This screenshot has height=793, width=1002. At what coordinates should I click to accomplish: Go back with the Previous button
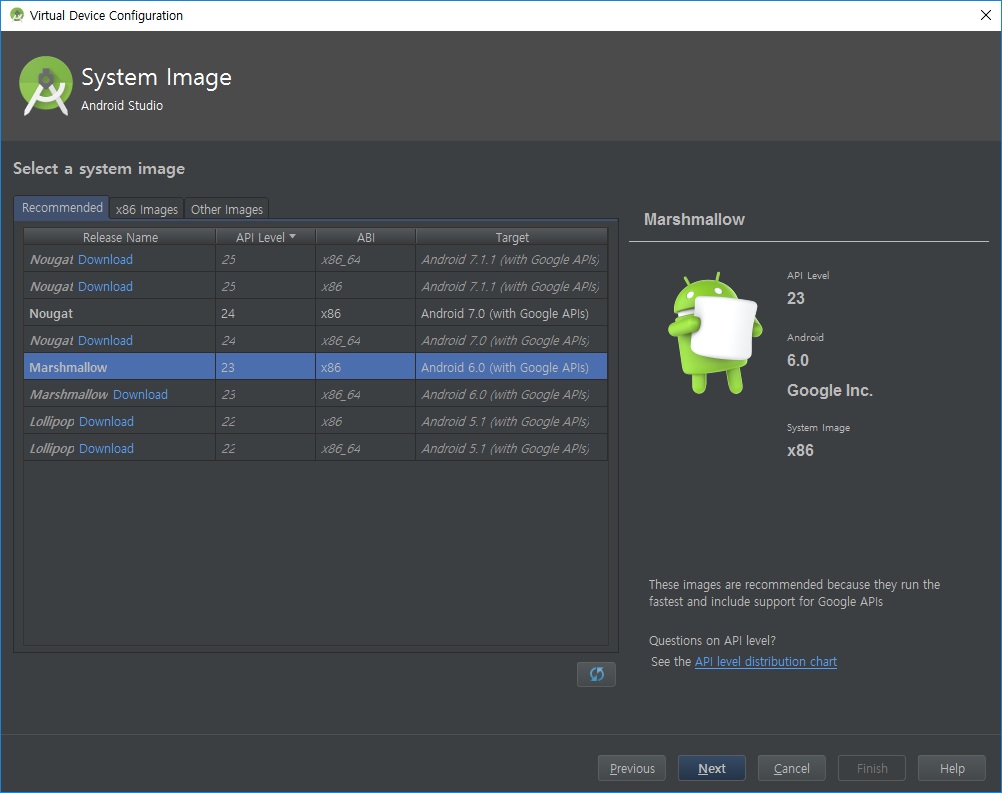(632, 768)
